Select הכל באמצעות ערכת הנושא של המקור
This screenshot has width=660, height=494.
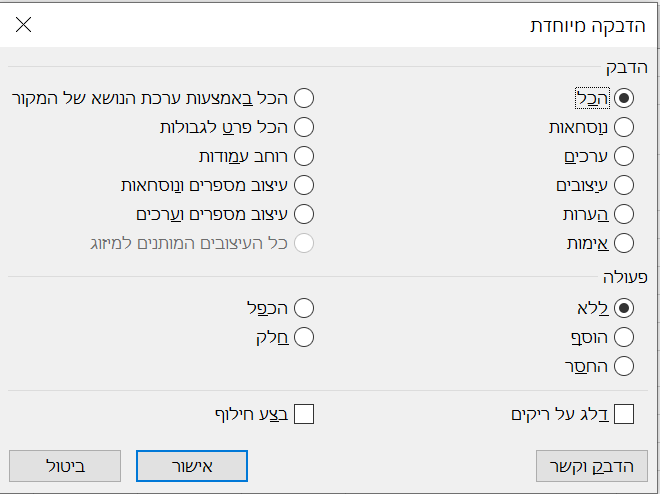[304, 98]
